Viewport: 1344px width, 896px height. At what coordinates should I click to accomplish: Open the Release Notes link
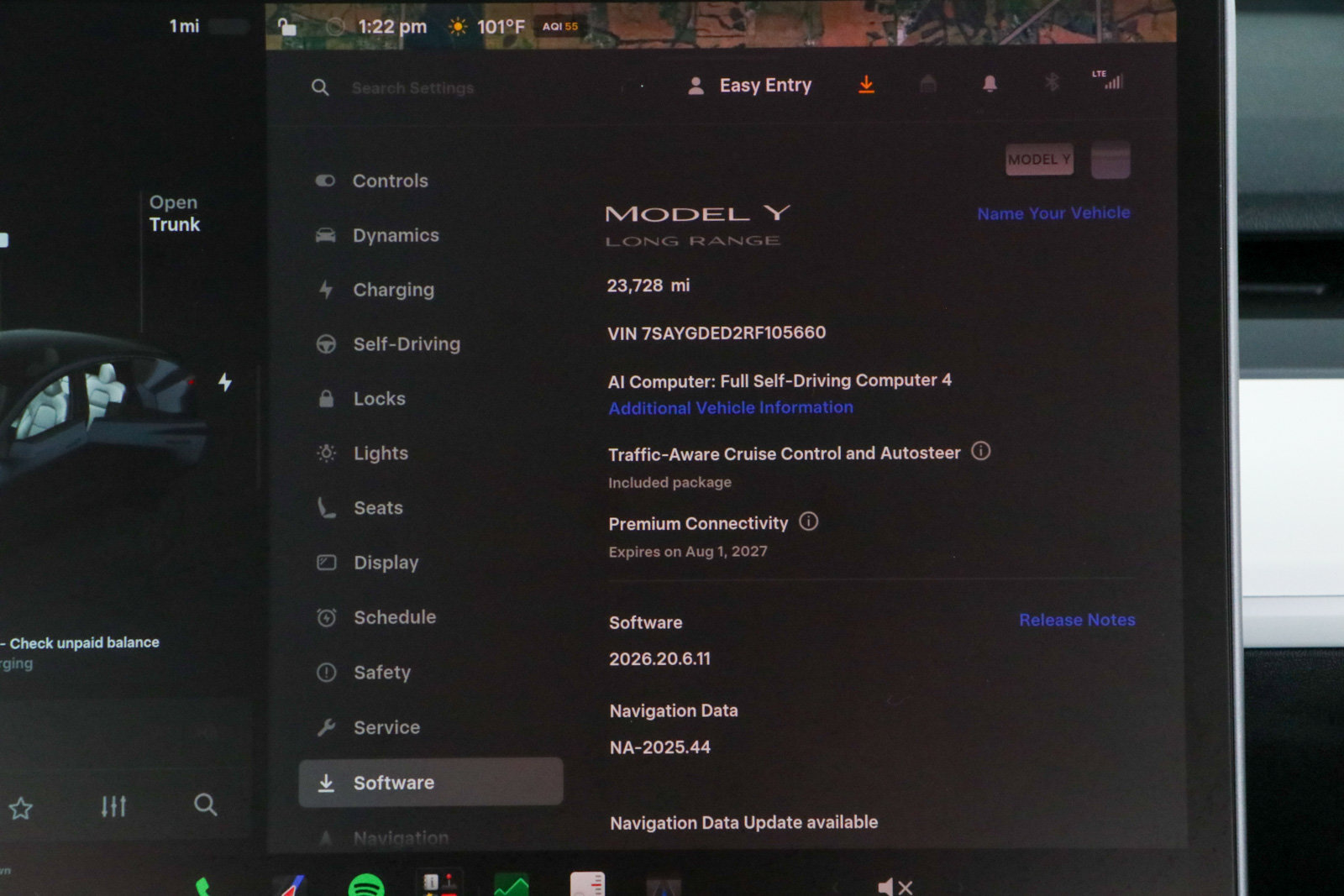pos(1077,620)
